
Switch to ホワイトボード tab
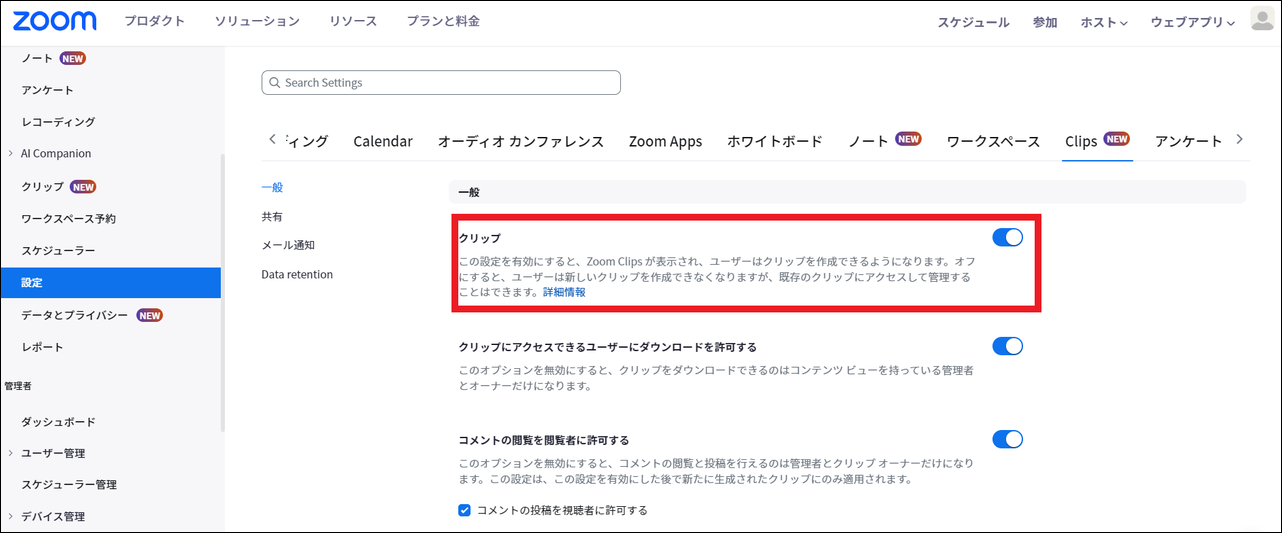coord(775,141)
